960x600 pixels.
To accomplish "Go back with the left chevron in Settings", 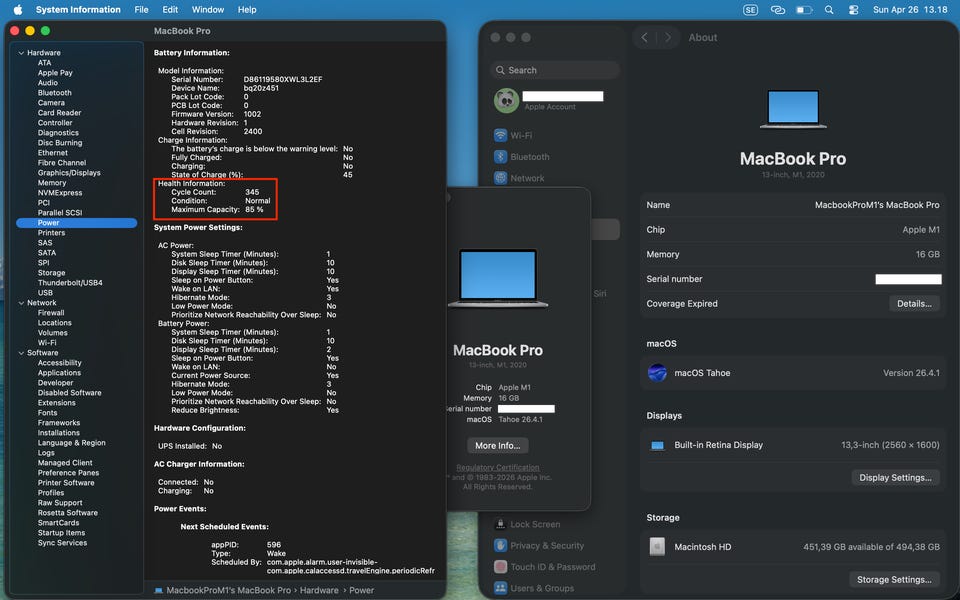I will (644, 37).
